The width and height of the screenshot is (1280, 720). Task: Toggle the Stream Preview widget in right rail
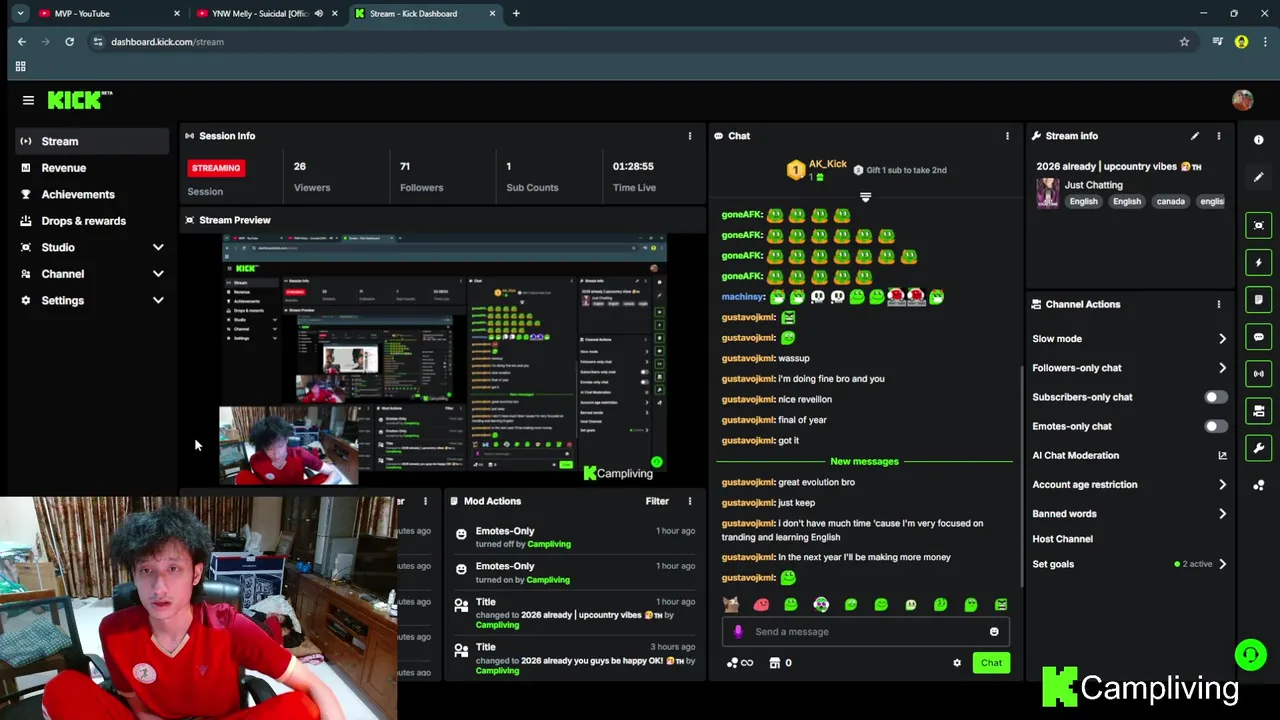pos(1259,225)
